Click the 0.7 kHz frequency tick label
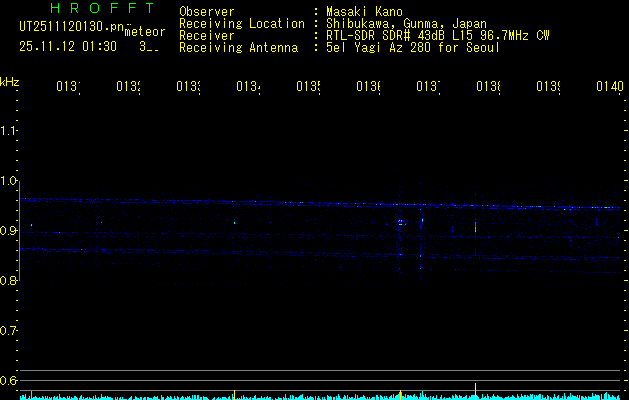The width and height of the screenshot is (629, 400). click(x=9, y=331)
